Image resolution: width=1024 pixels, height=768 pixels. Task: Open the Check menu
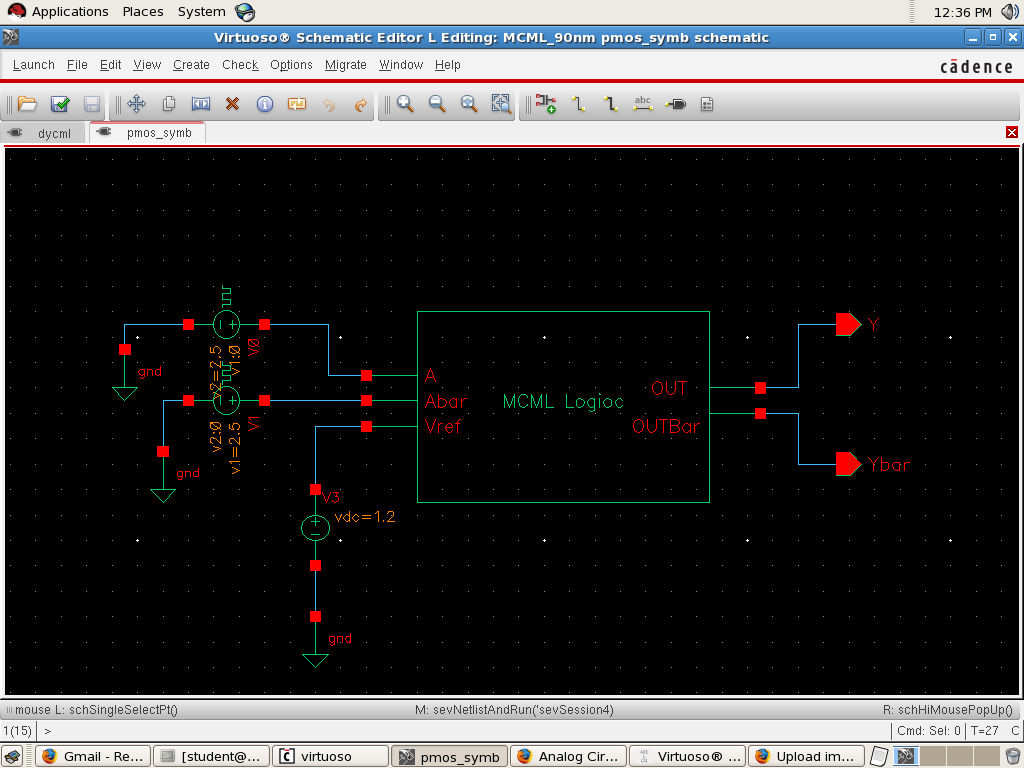pos(240,65)
